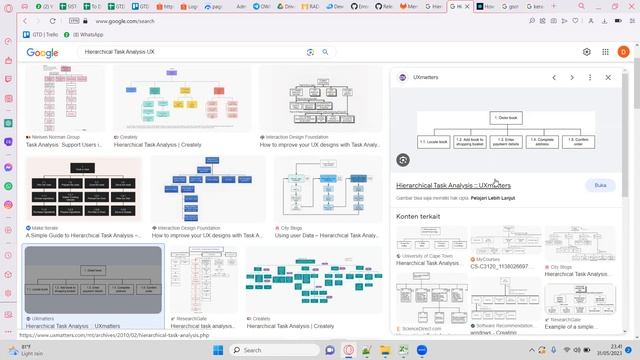Viewport: 640px width, 360px height.
Task: Open Instagram in the Opera sidebar
Action: tap(8, 204)
